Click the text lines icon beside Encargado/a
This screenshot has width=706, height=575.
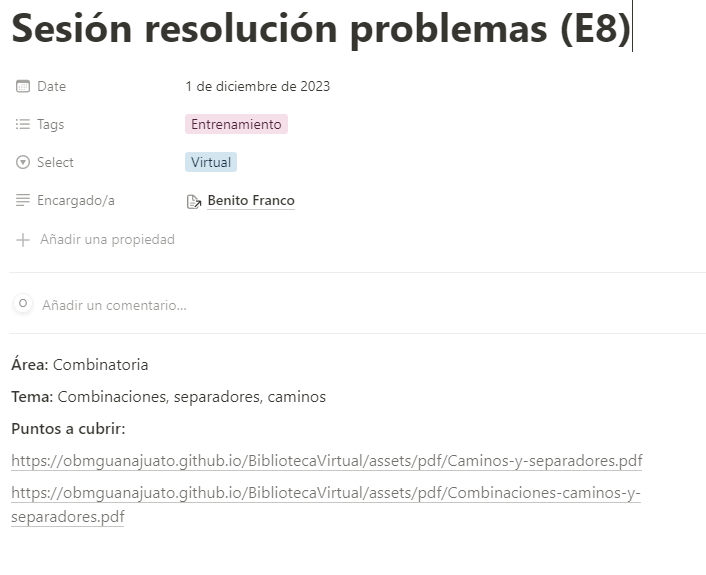[23, 200]
